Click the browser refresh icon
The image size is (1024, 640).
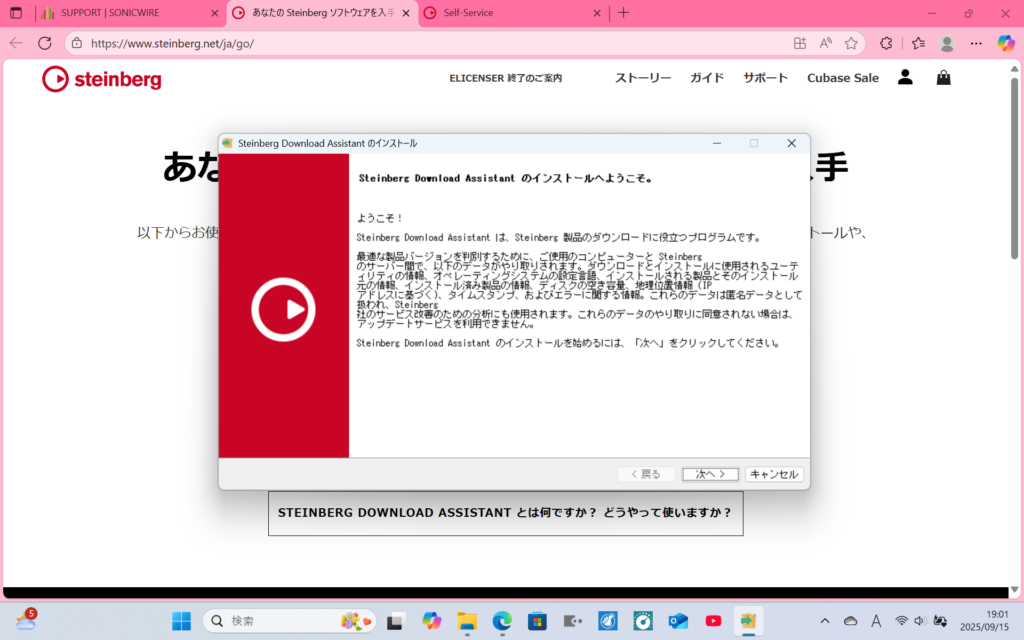[x=45, y=43]
